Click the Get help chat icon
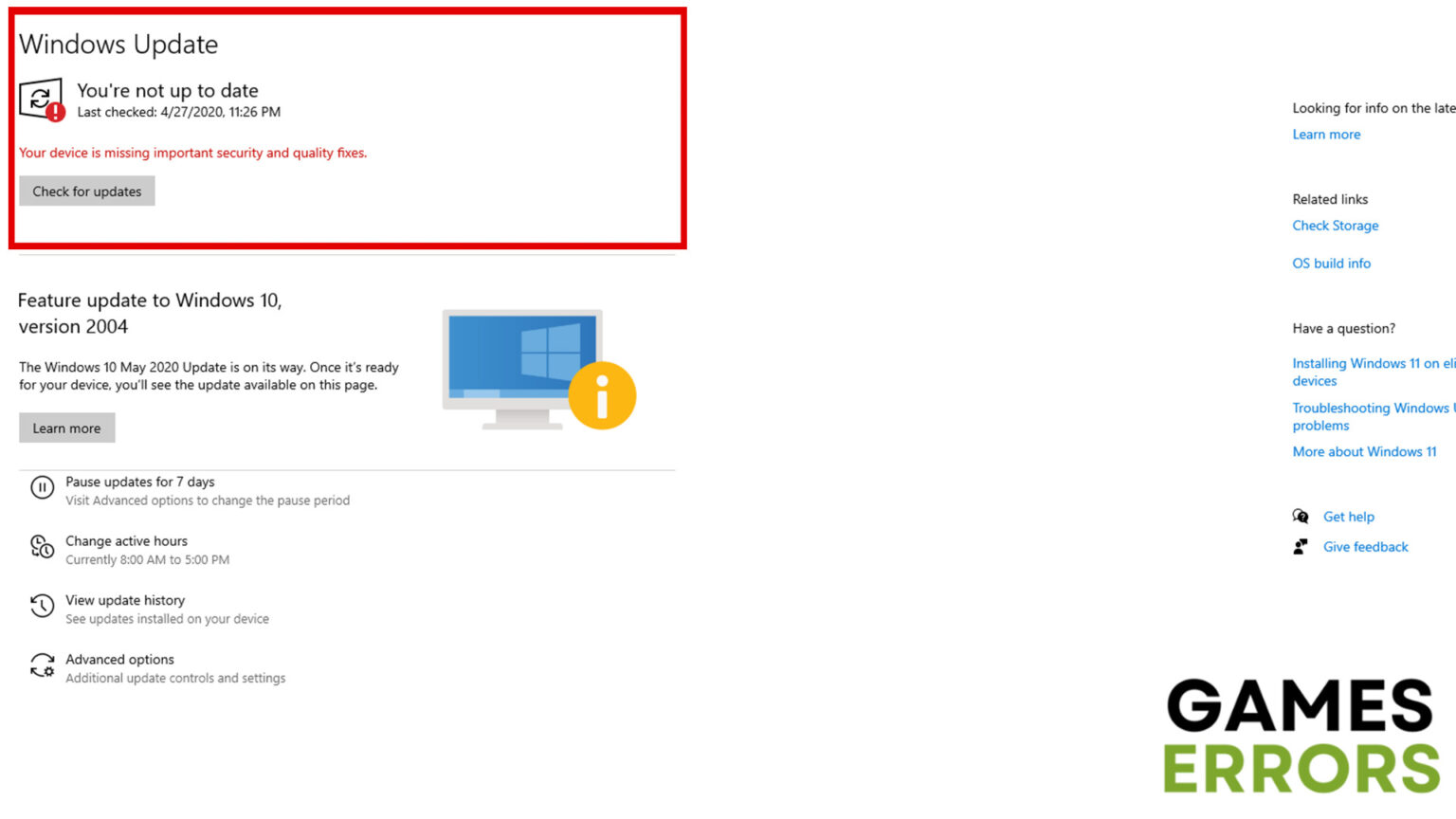The height and width of the screenshot is (819, 1456). tap(1301, 517)
